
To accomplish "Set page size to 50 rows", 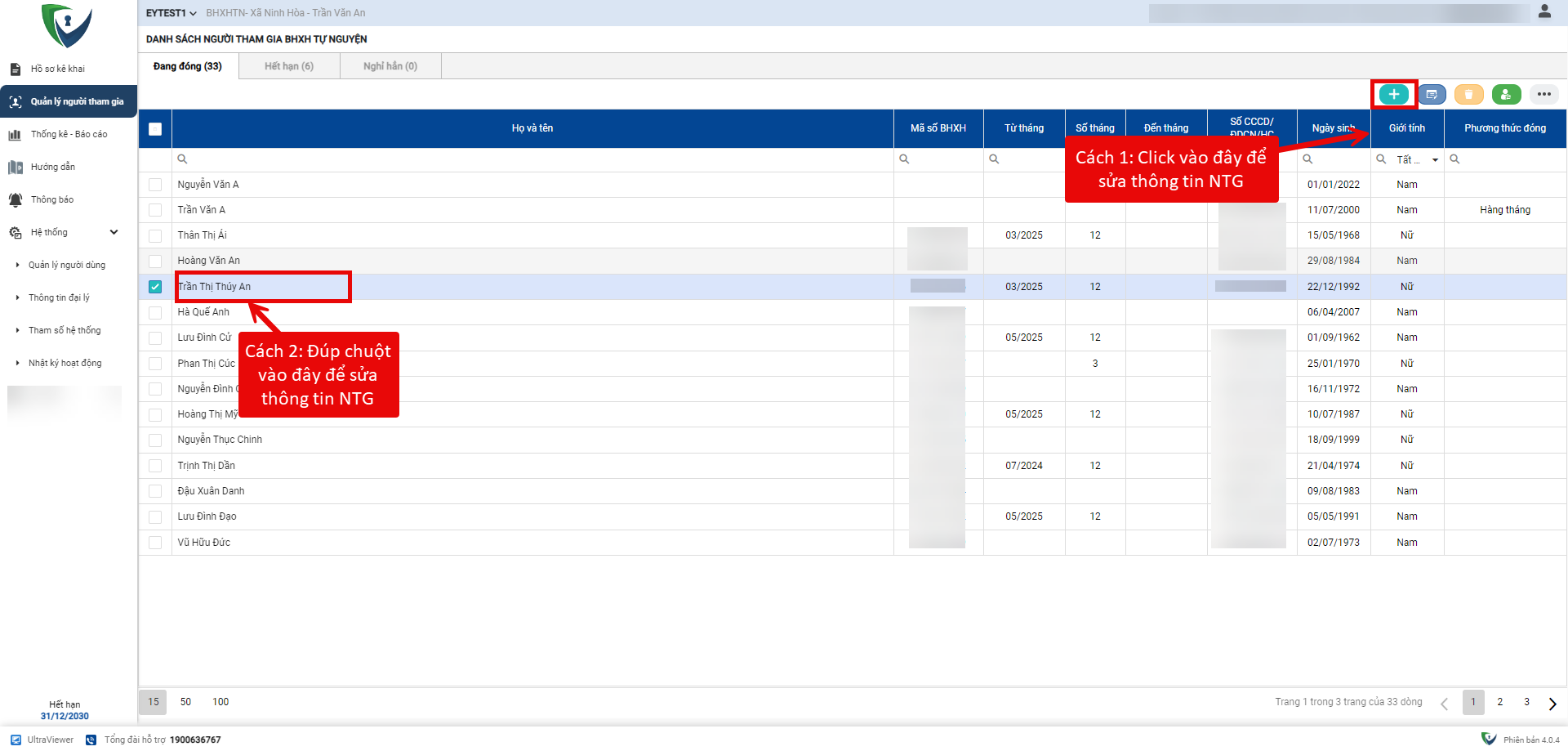I will pos(185,702).
